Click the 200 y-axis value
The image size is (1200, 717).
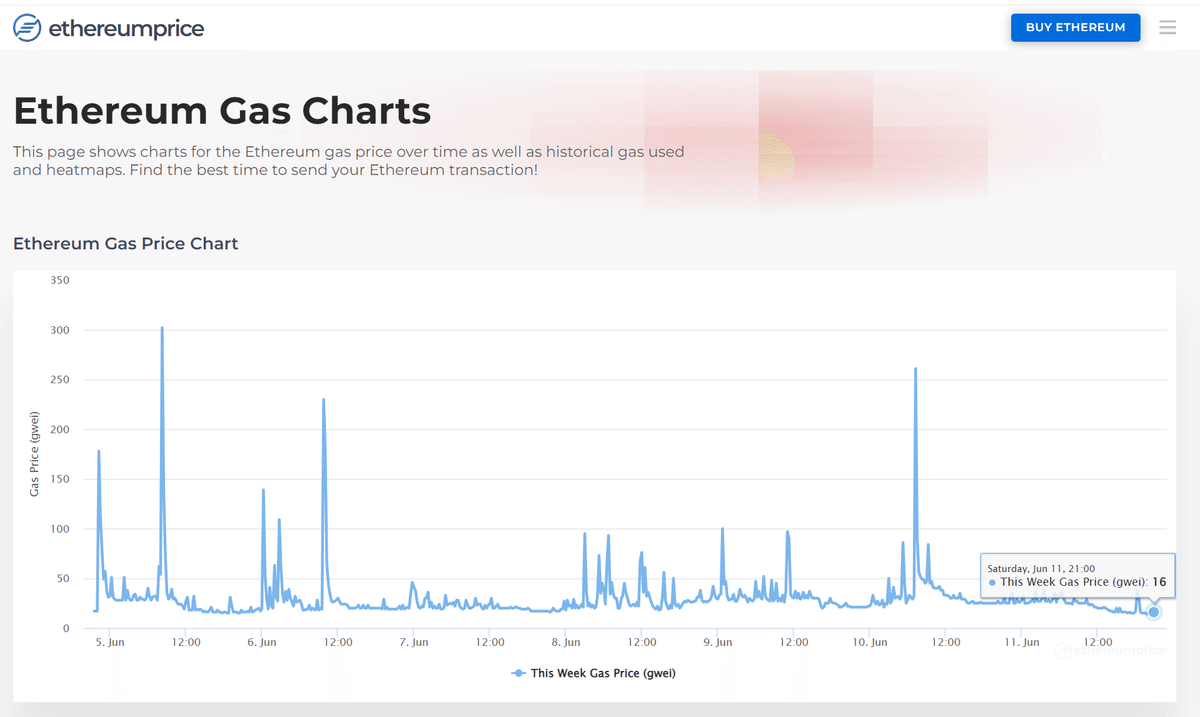pyautogui.click(x=60, y=429)
